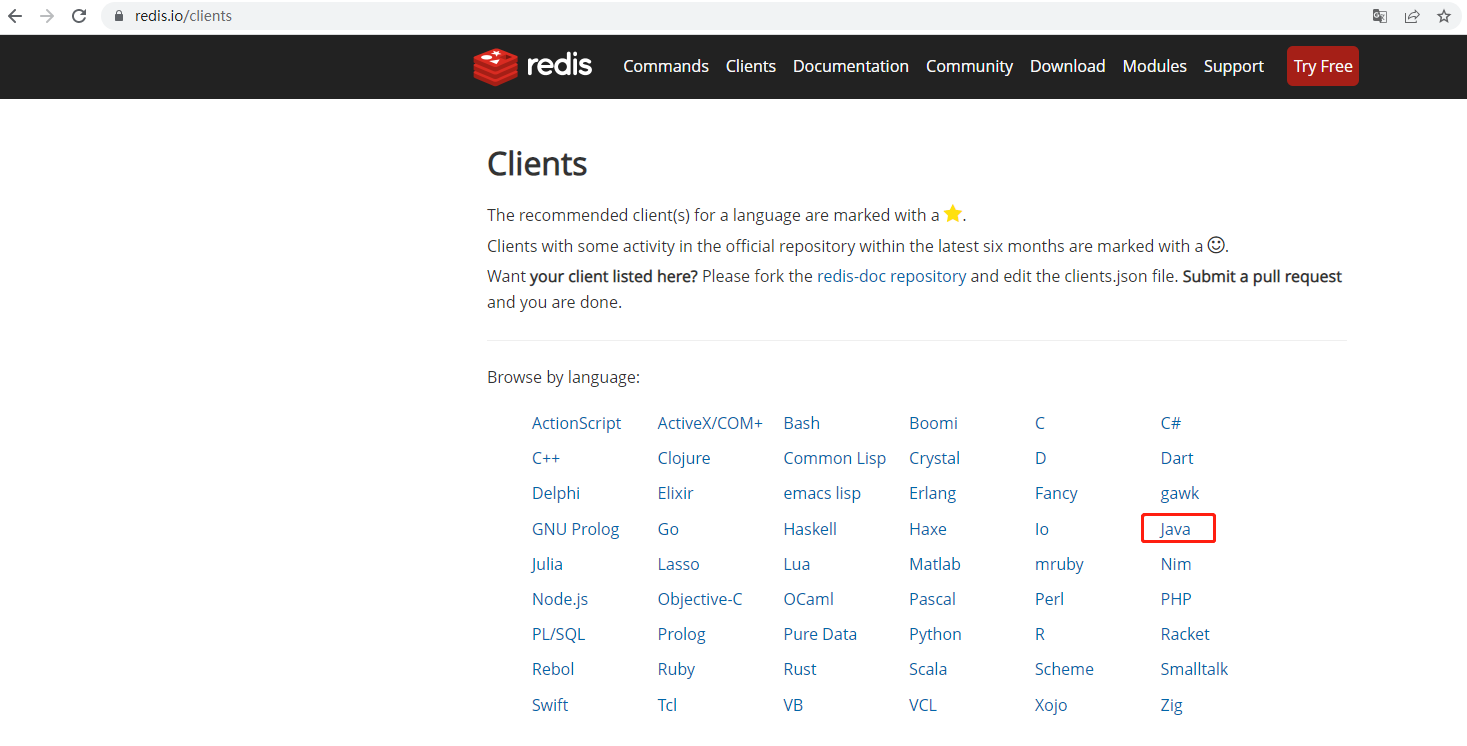Select the Lua language link
Image resolution: width=1467 pixels, height=746 pixels.
(x=797, y=564)
